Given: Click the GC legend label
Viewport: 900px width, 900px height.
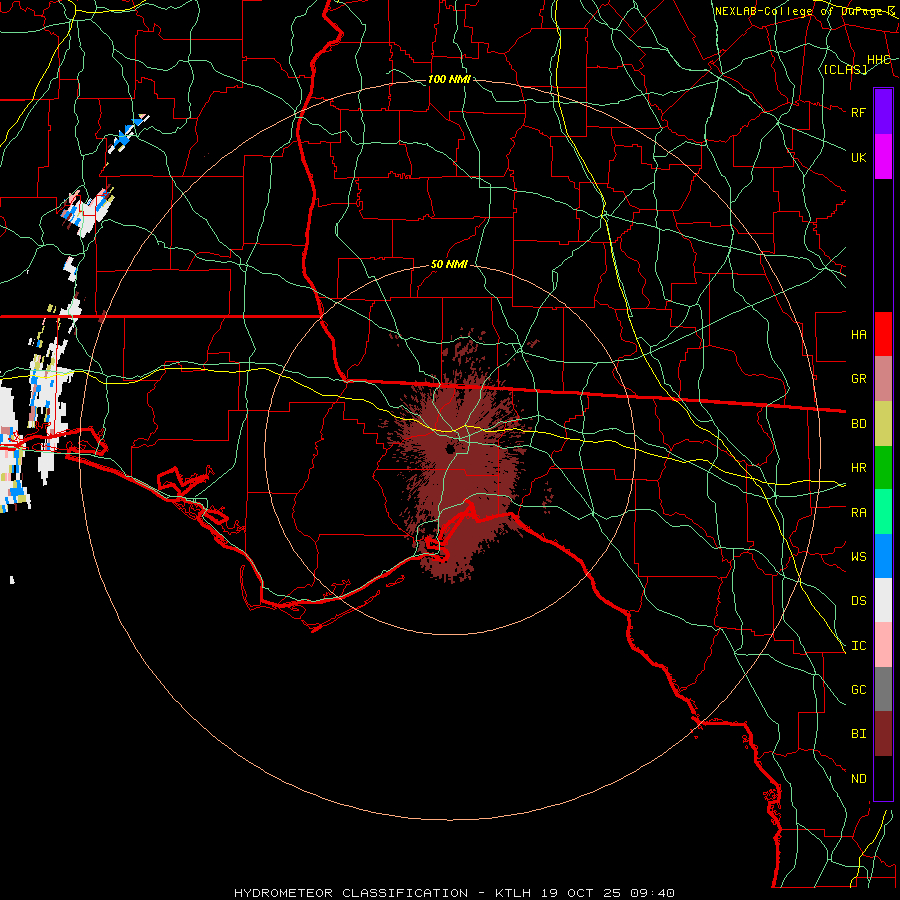Looking at the screenshot, I should click(859, 690).
